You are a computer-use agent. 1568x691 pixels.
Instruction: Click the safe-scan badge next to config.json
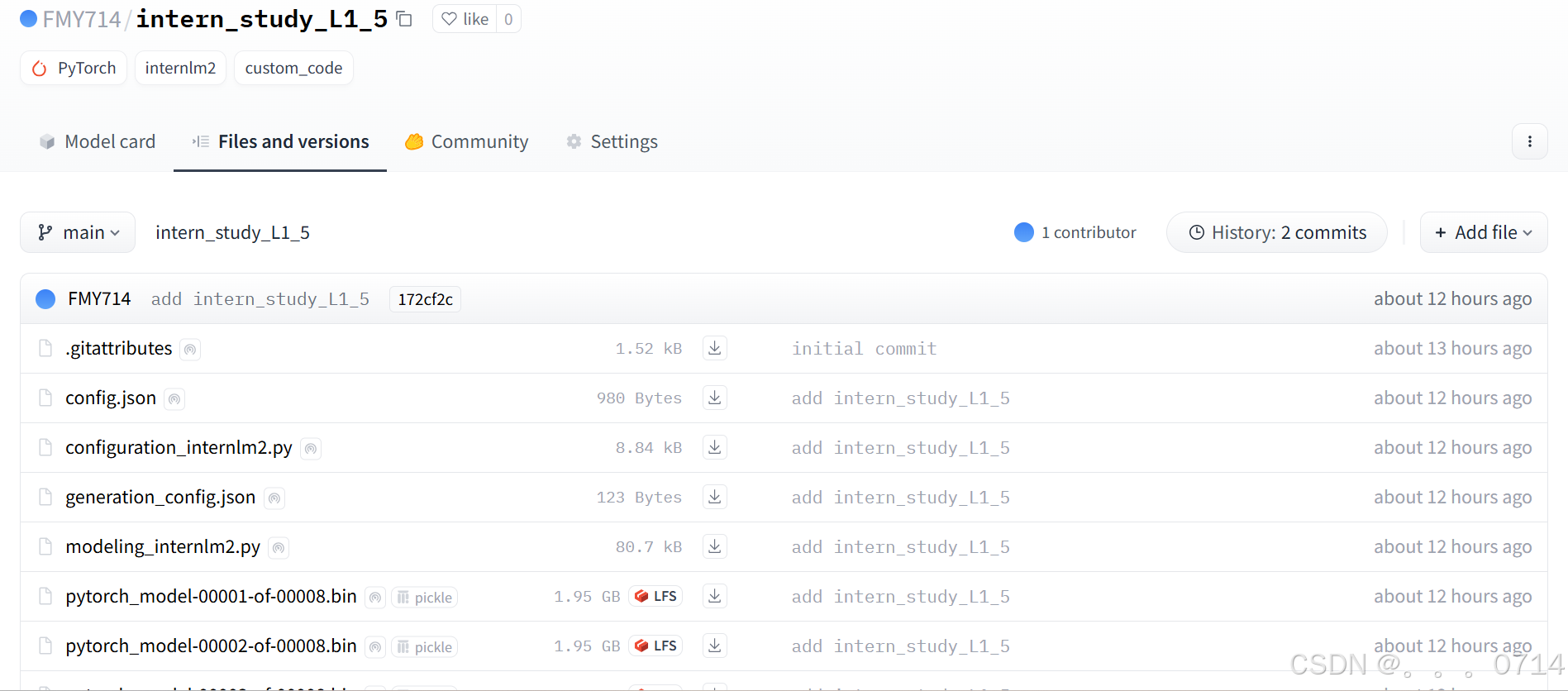[174, 399]
